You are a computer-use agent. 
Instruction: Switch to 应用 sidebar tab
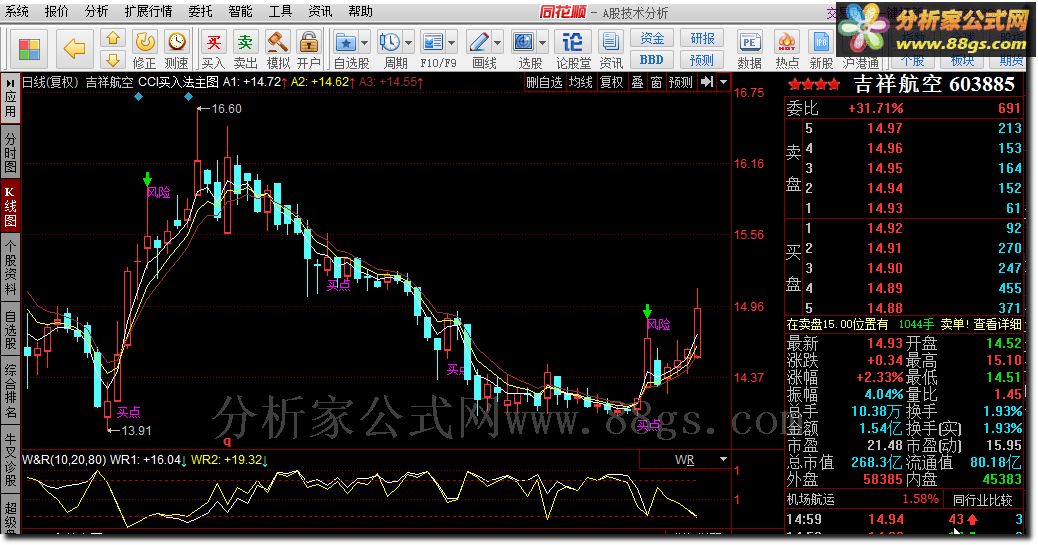[10, 97]
